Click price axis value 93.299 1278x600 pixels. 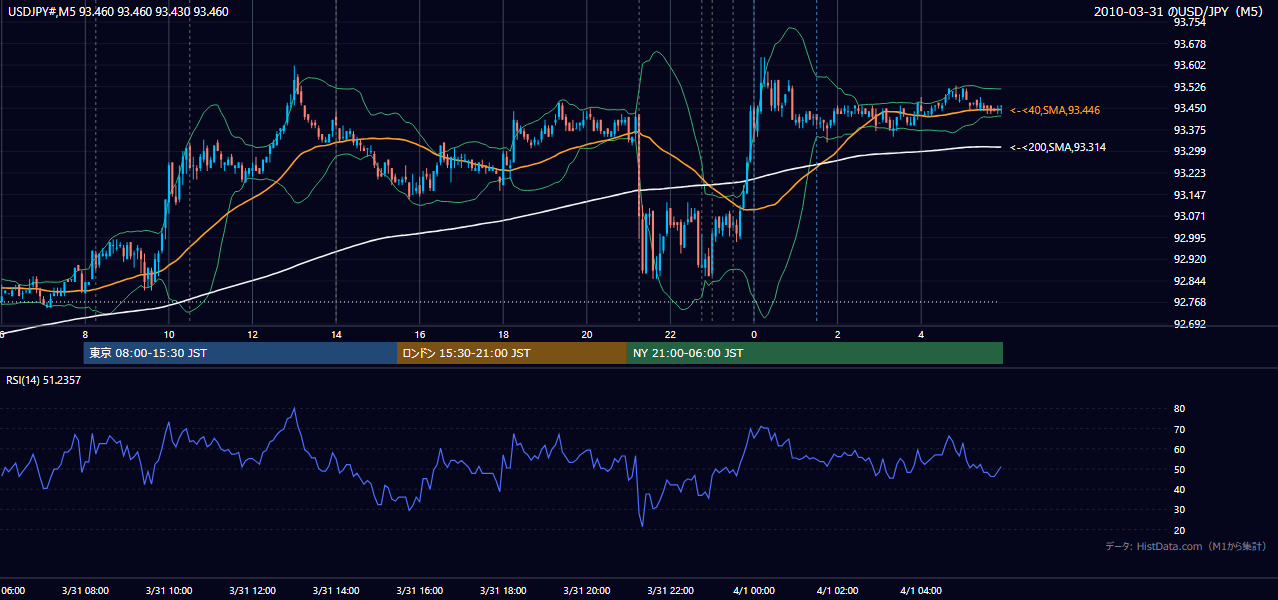1188,152
